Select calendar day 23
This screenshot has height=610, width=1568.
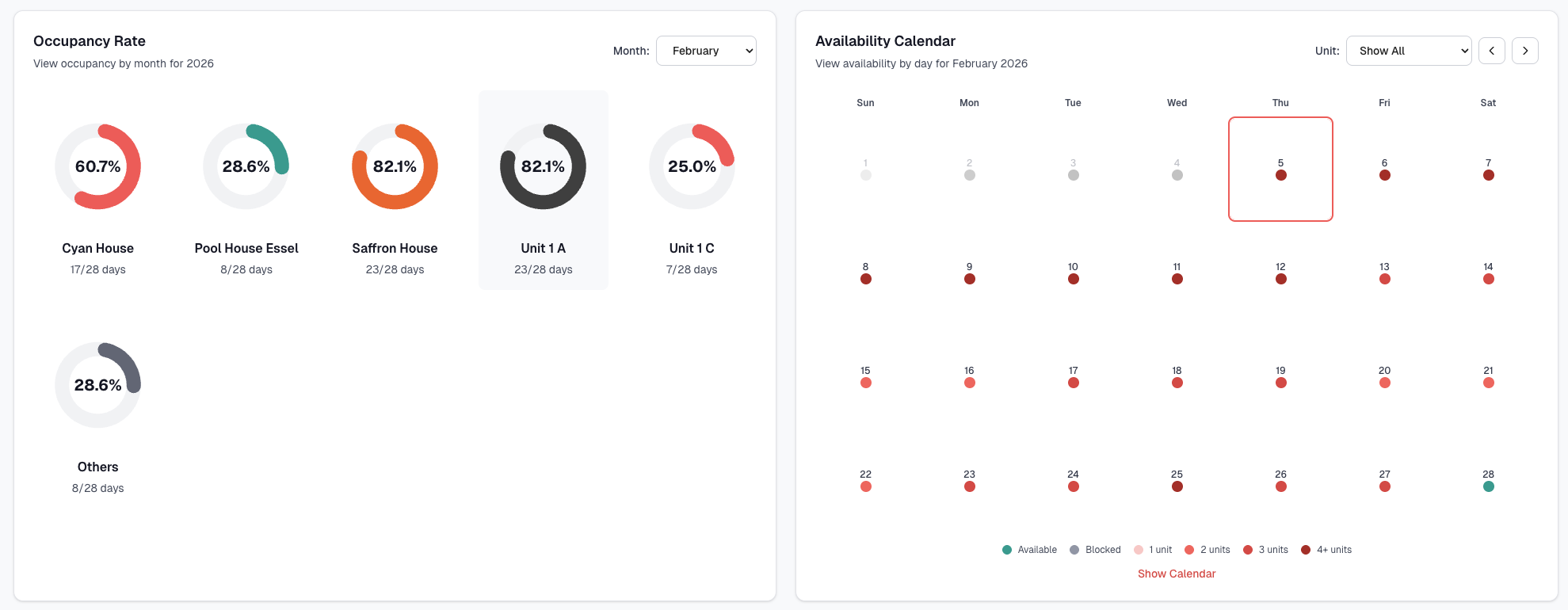click(x=969, y=480)
